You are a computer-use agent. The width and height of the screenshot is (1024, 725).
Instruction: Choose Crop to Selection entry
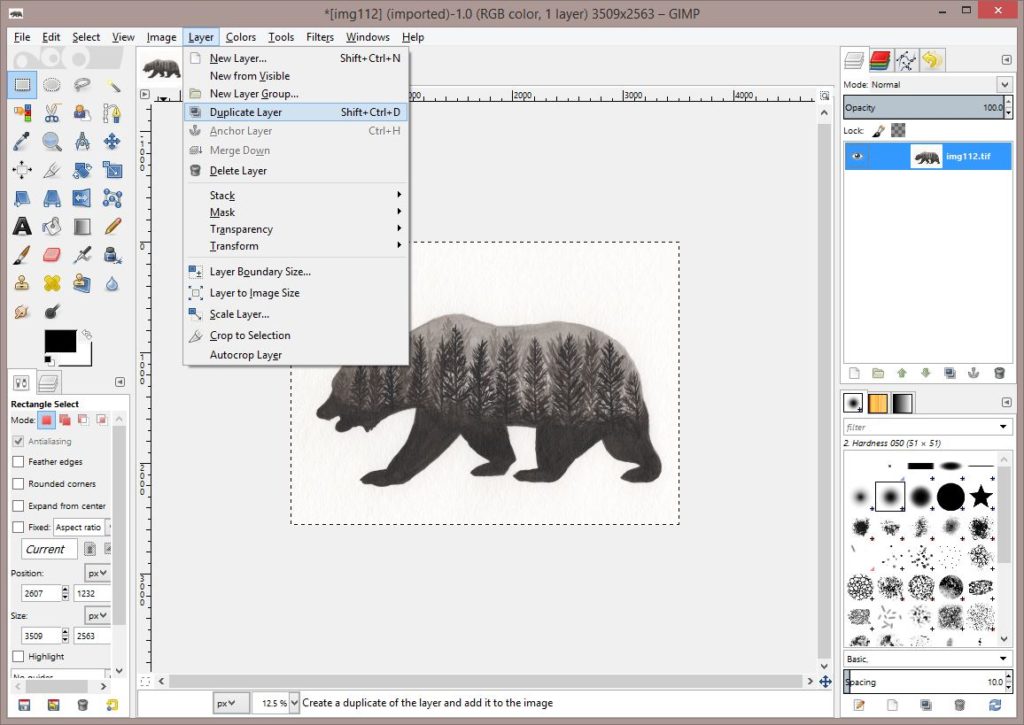point(296,335)
